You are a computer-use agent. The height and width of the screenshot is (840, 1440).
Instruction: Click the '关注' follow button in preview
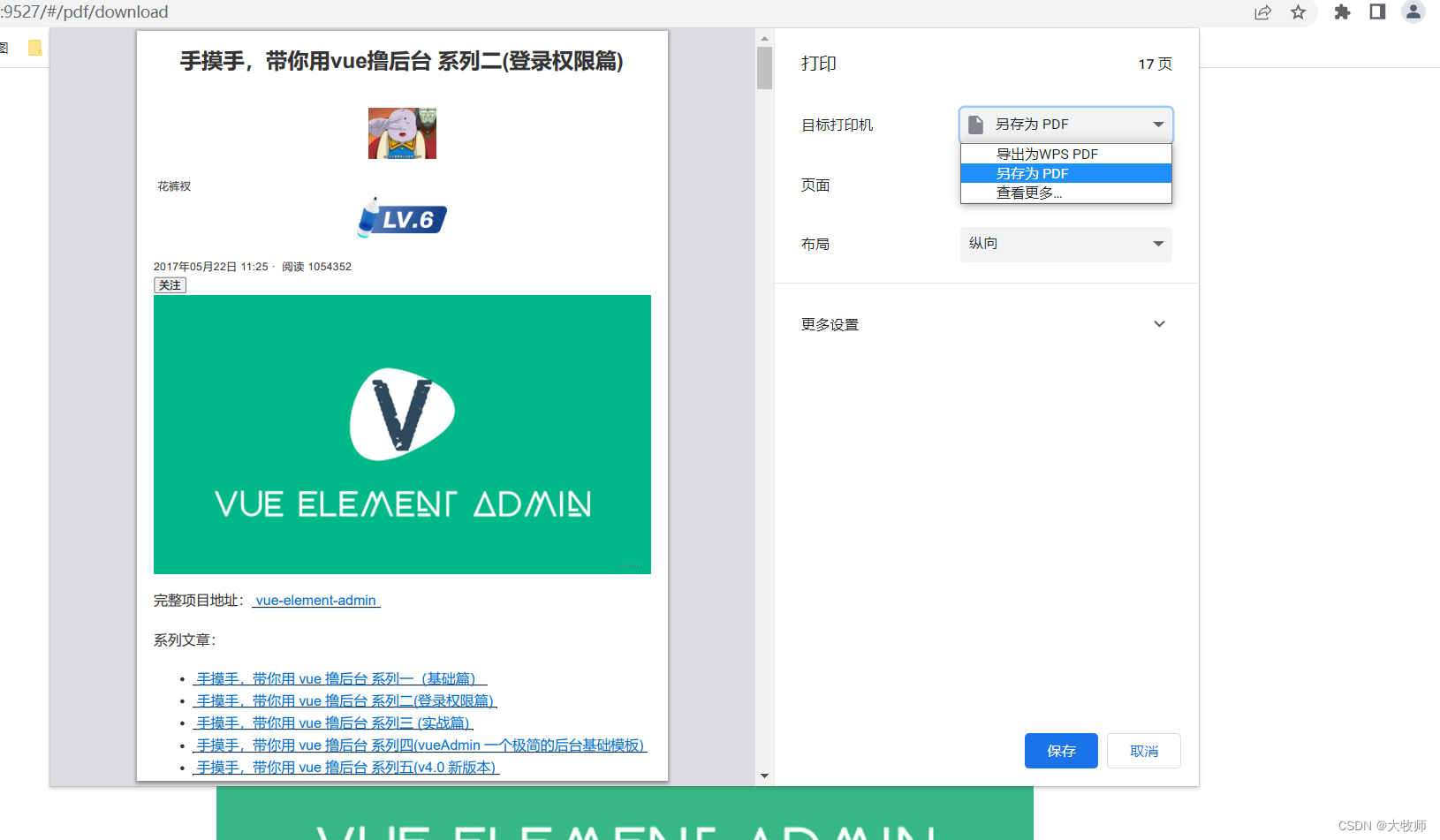(x=170, y=285)
